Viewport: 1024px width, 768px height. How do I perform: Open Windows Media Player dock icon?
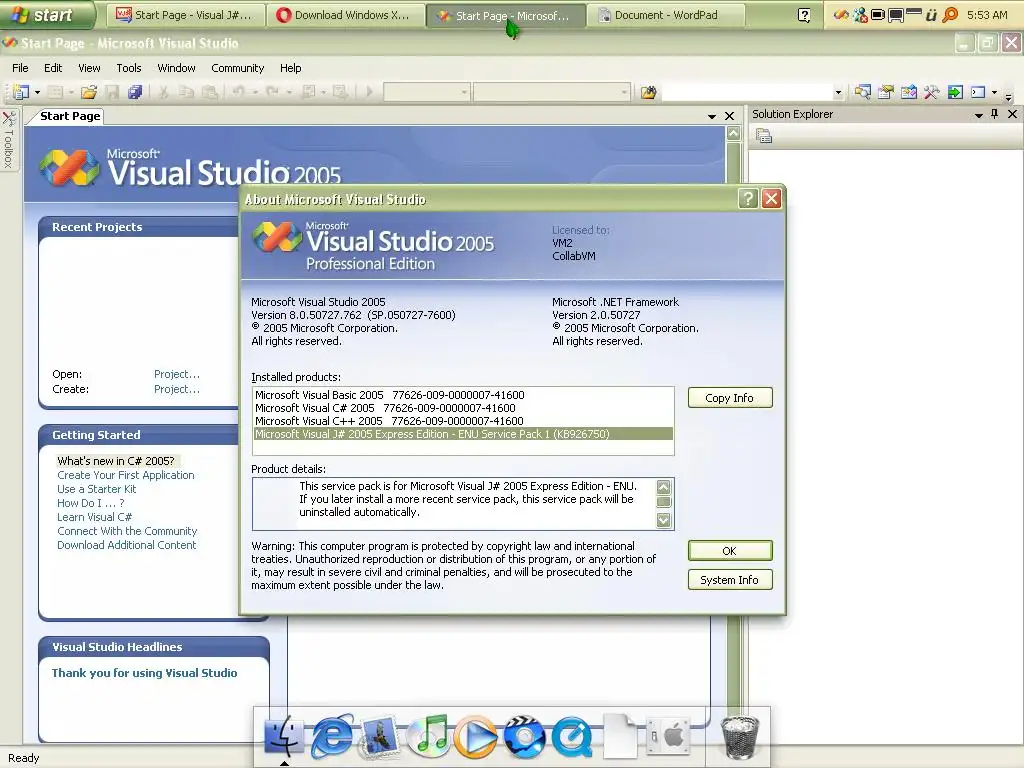pos(475,736)
